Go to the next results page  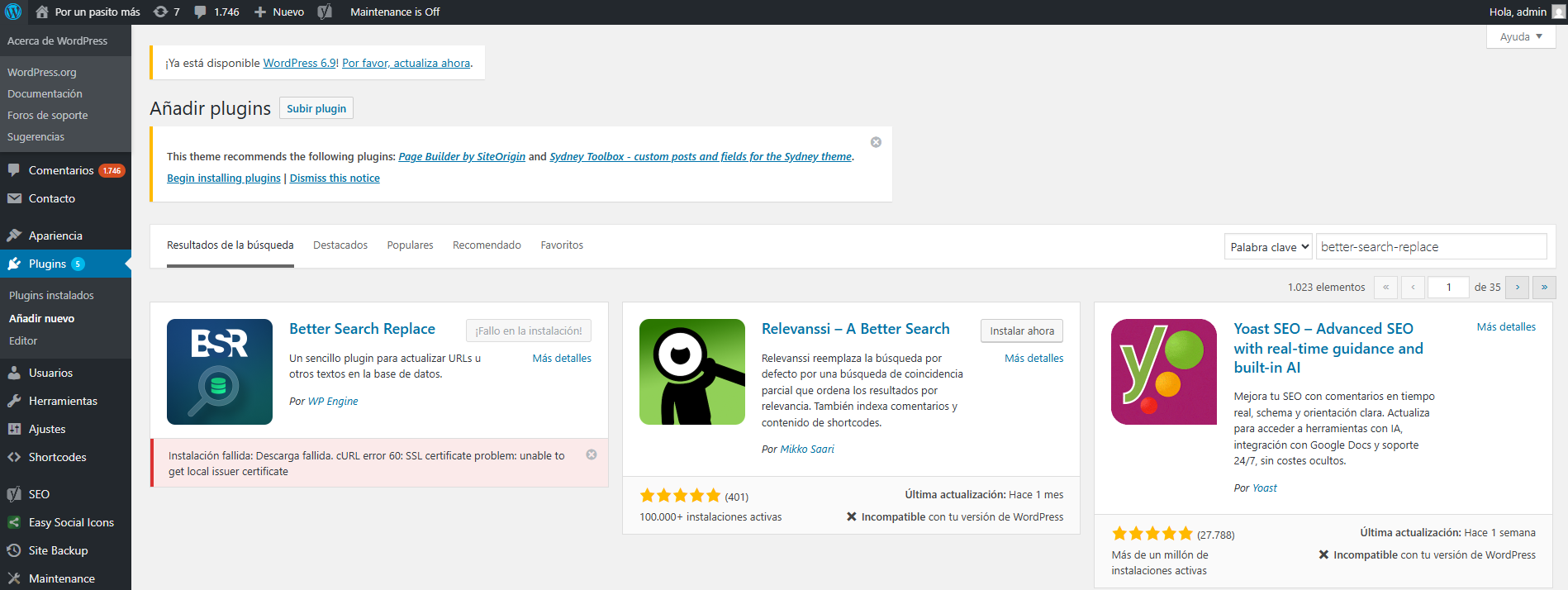coord(1517,287)
